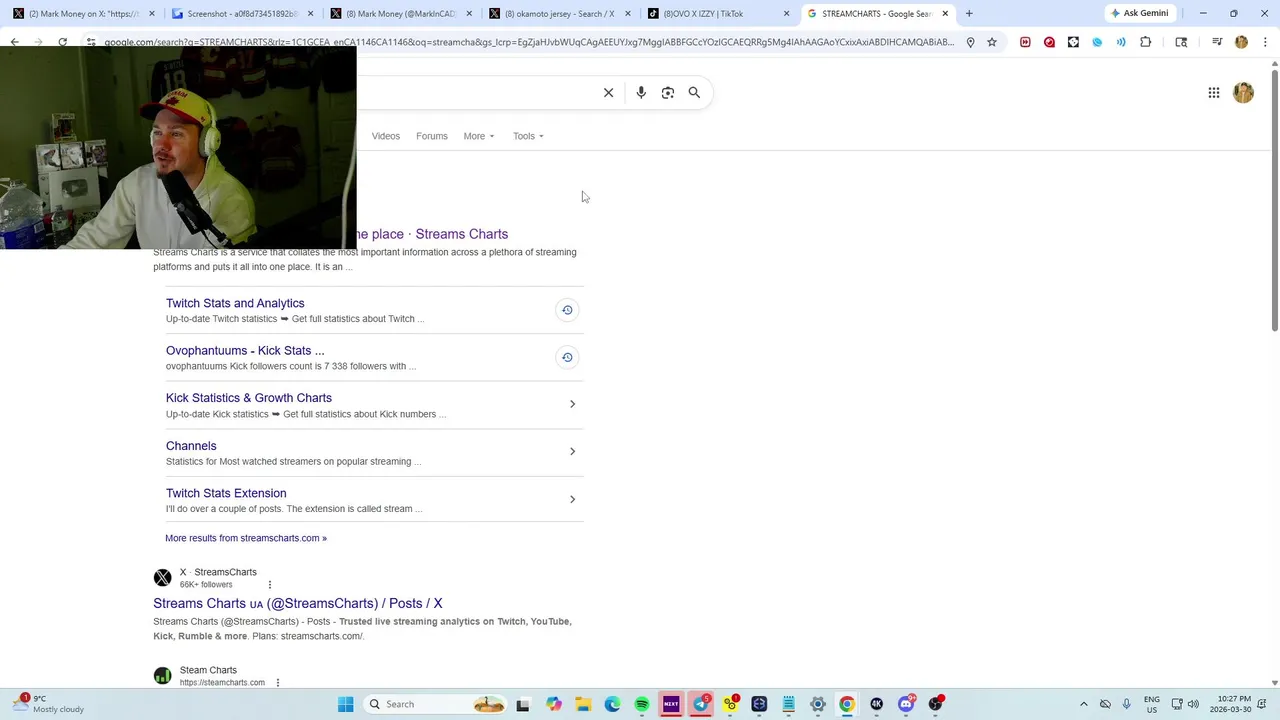
Task: Reload the page
Action: pyautogui.click(x=63, y=42)
